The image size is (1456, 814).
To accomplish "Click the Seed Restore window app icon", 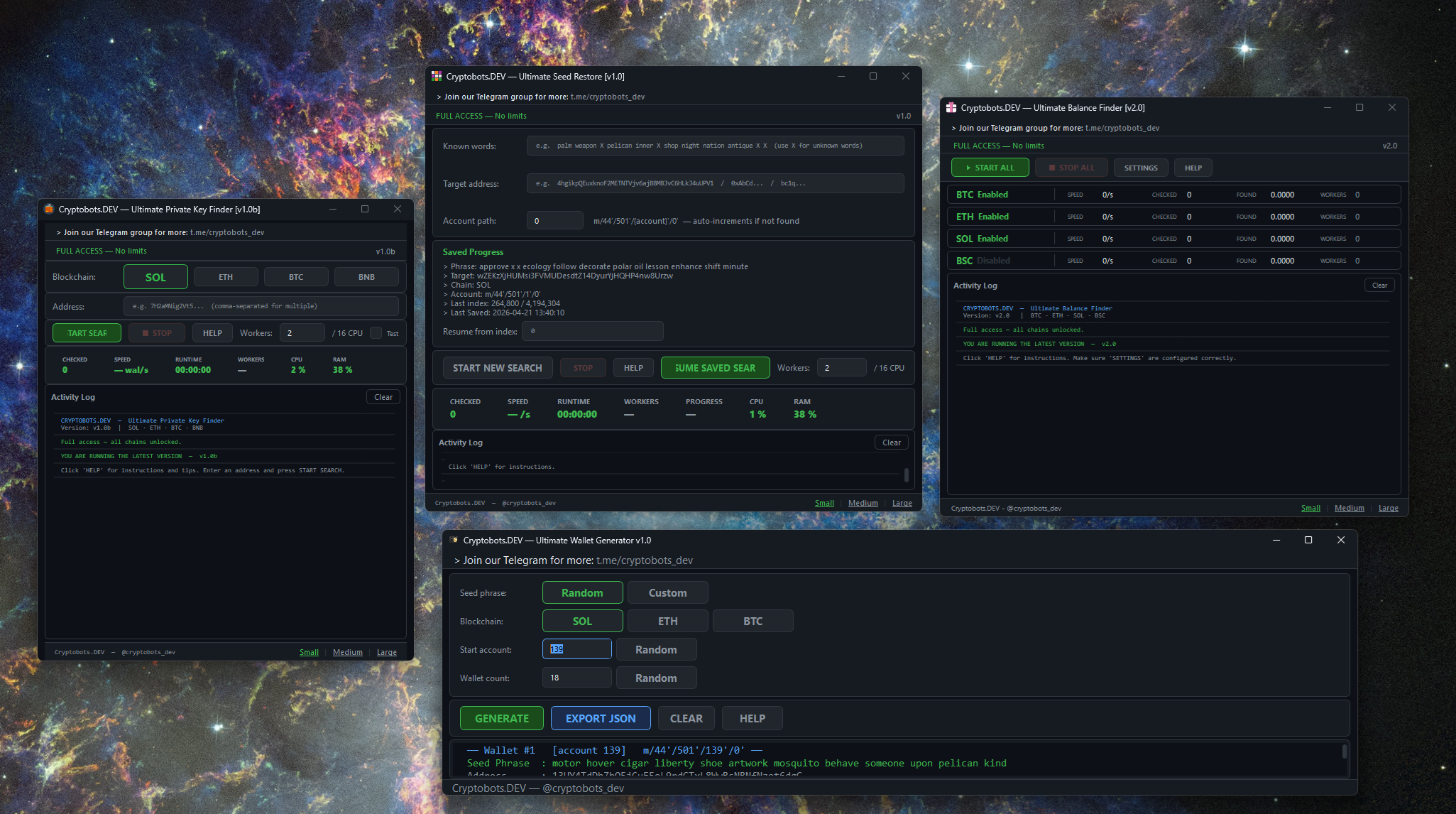I will pos(437,76).
